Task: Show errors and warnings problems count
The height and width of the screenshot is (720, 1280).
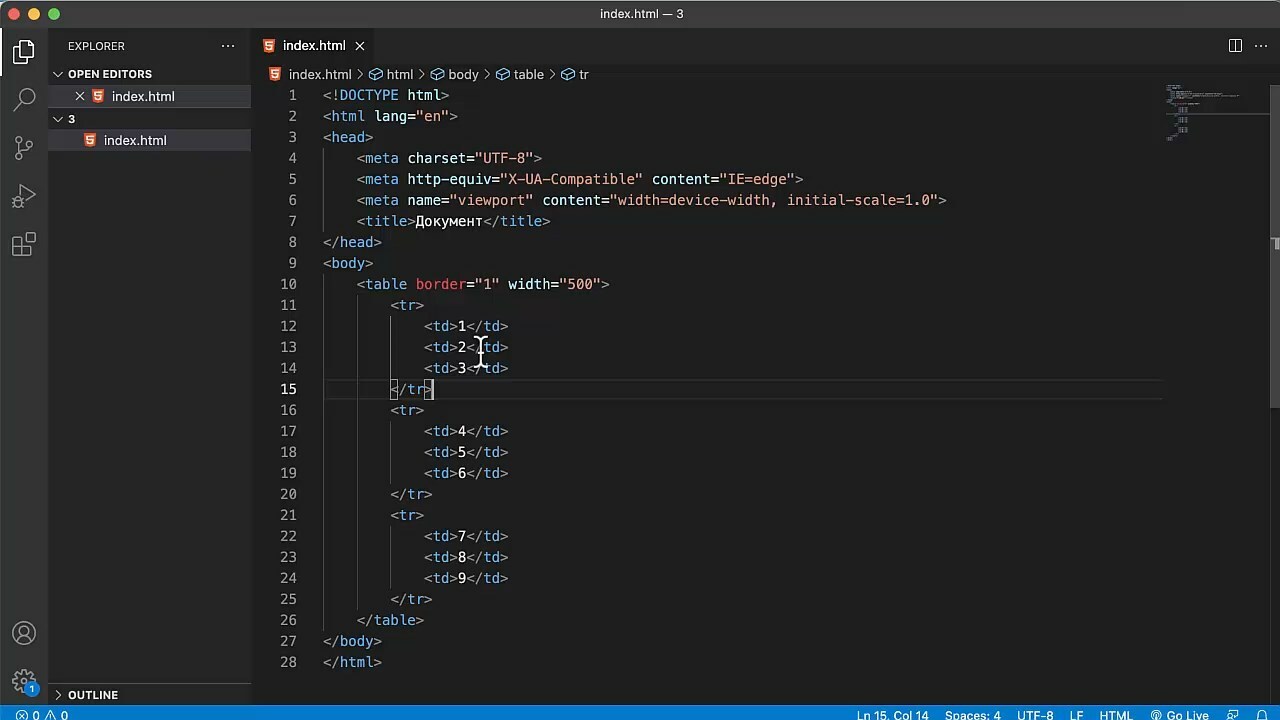Action: [41, 715]
